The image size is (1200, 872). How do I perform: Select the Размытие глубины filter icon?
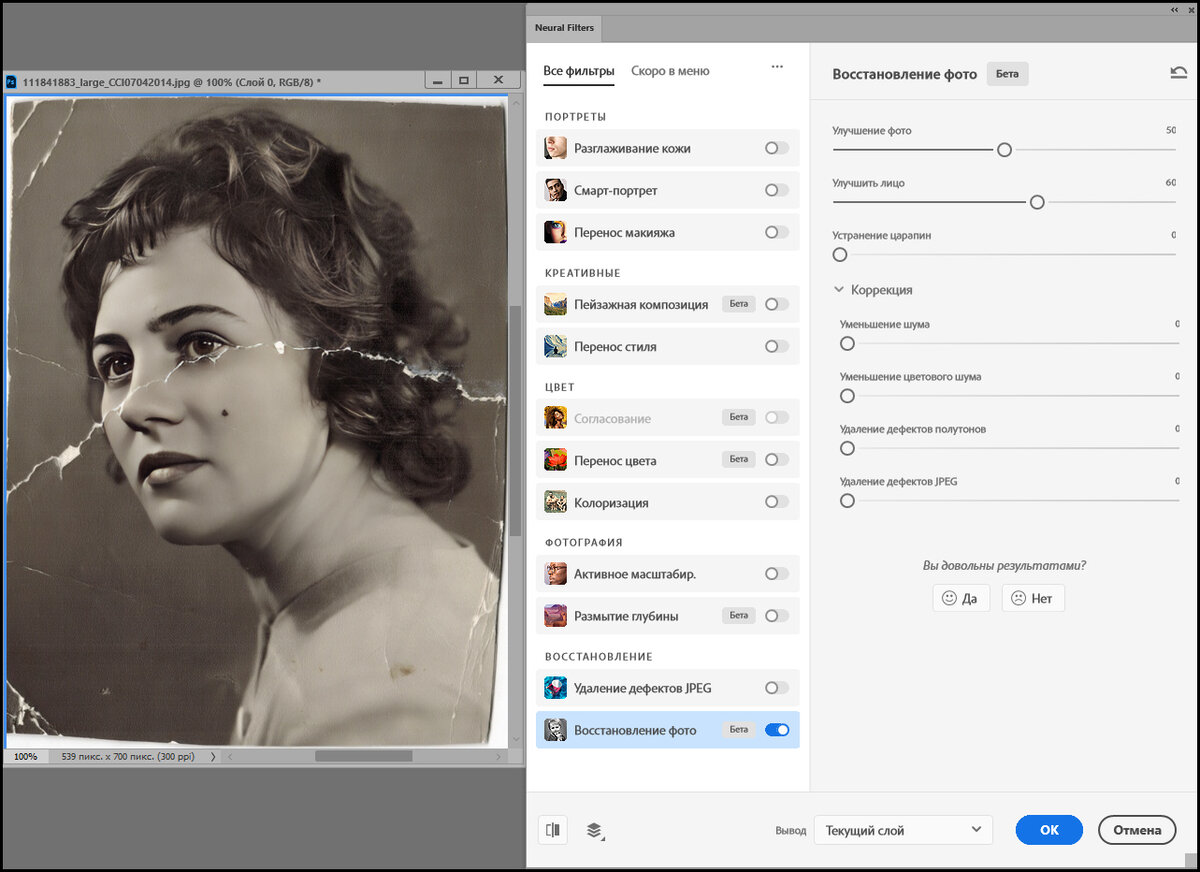click(555, 615)
